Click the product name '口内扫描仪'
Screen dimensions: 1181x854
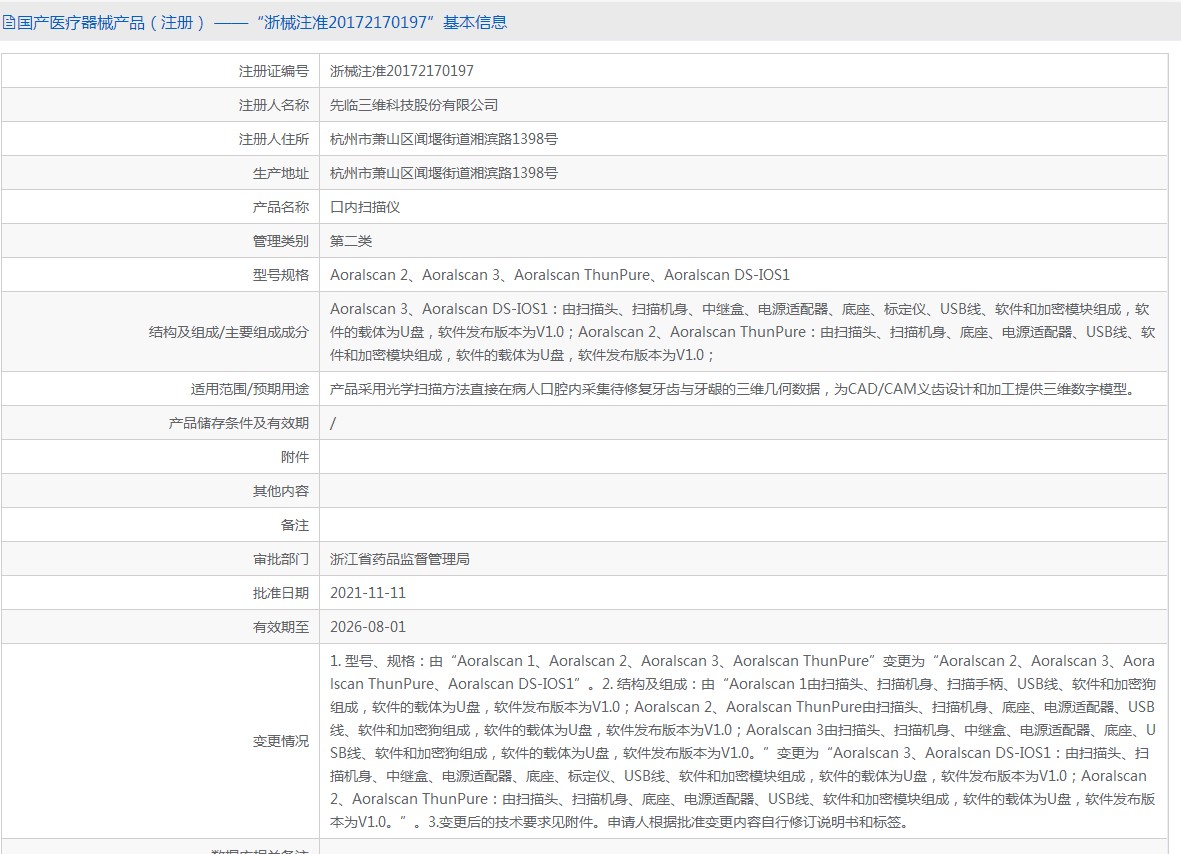(x=365, y=207)
